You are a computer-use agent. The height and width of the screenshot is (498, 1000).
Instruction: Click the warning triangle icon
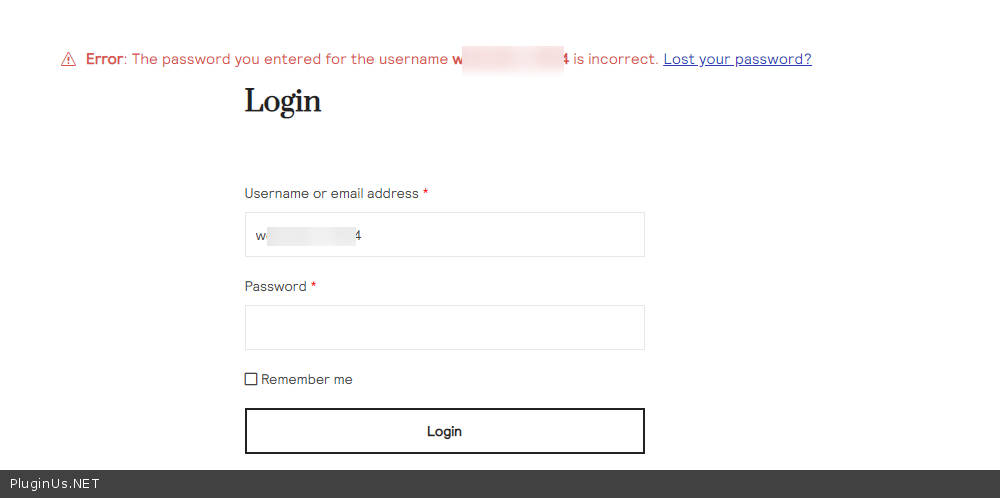(68, 59)
